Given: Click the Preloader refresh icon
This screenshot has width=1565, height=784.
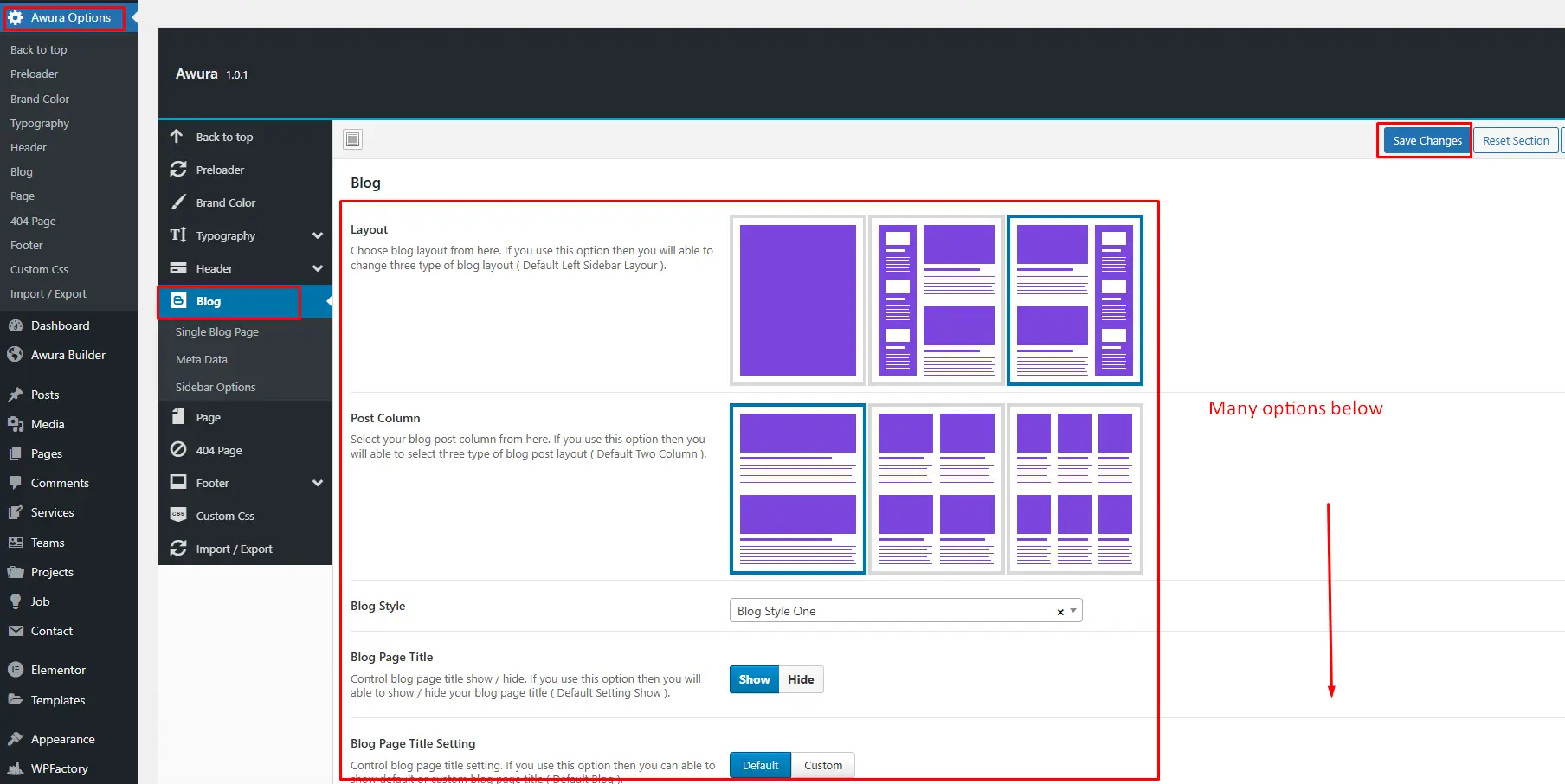Looking at the screenshot, I should point(178,169).
